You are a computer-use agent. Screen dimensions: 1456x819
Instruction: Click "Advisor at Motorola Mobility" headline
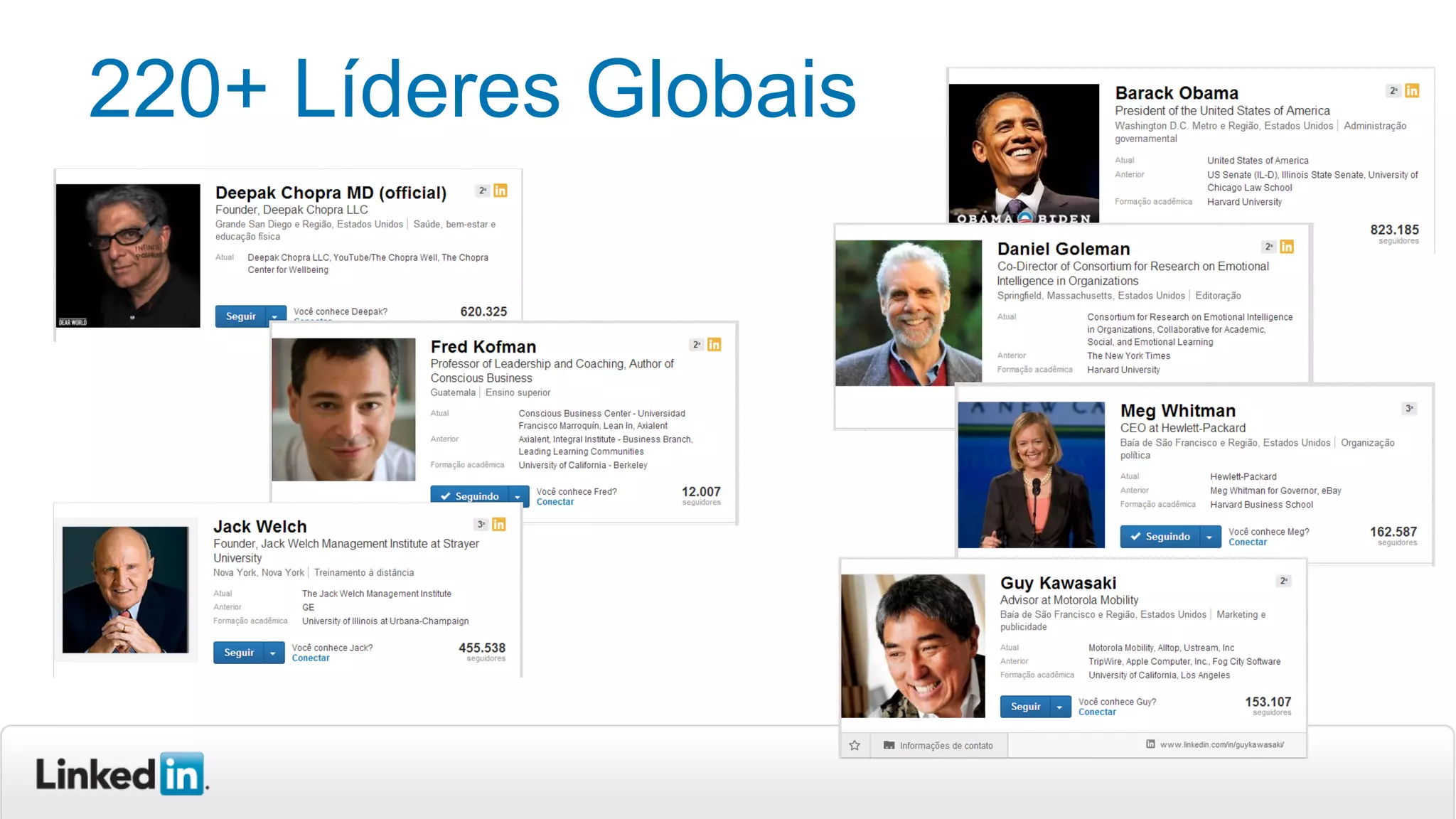(x=1069, y=600)
